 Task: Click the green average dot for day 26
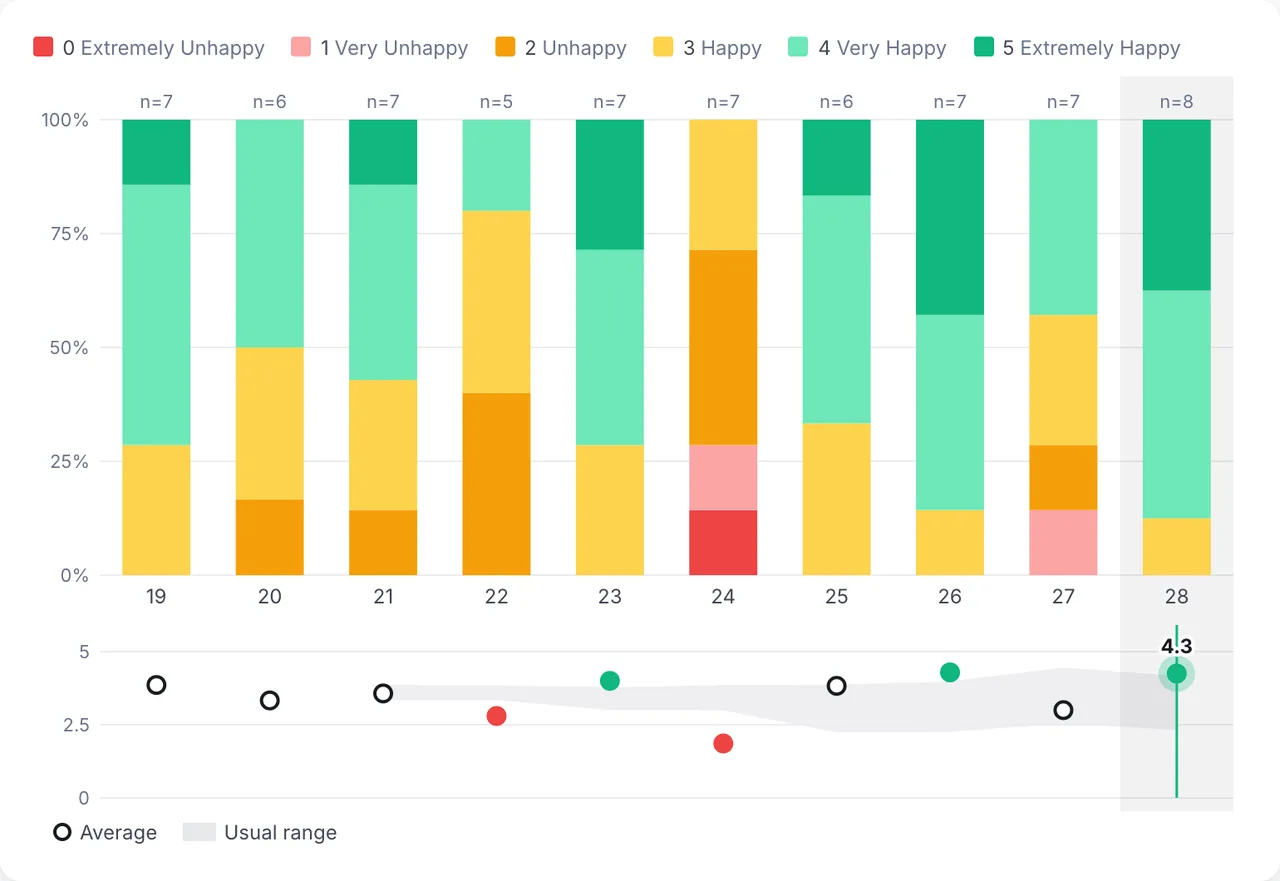tap(950, 672)
